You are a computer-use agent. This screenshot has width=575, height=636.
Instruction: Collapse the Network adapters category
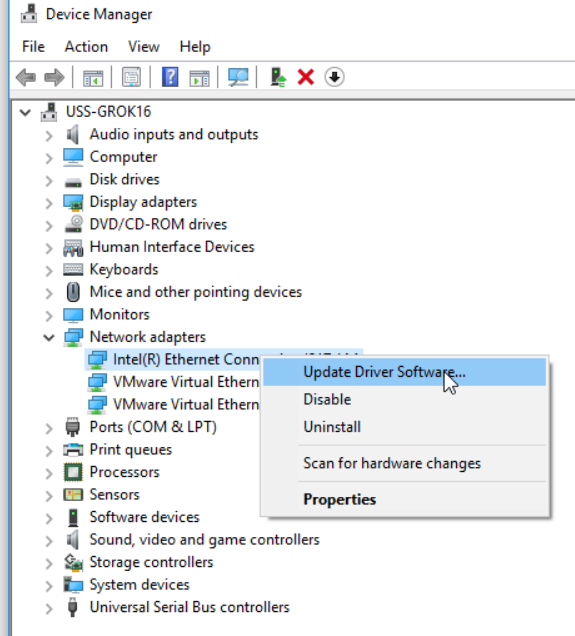point(49,337)
